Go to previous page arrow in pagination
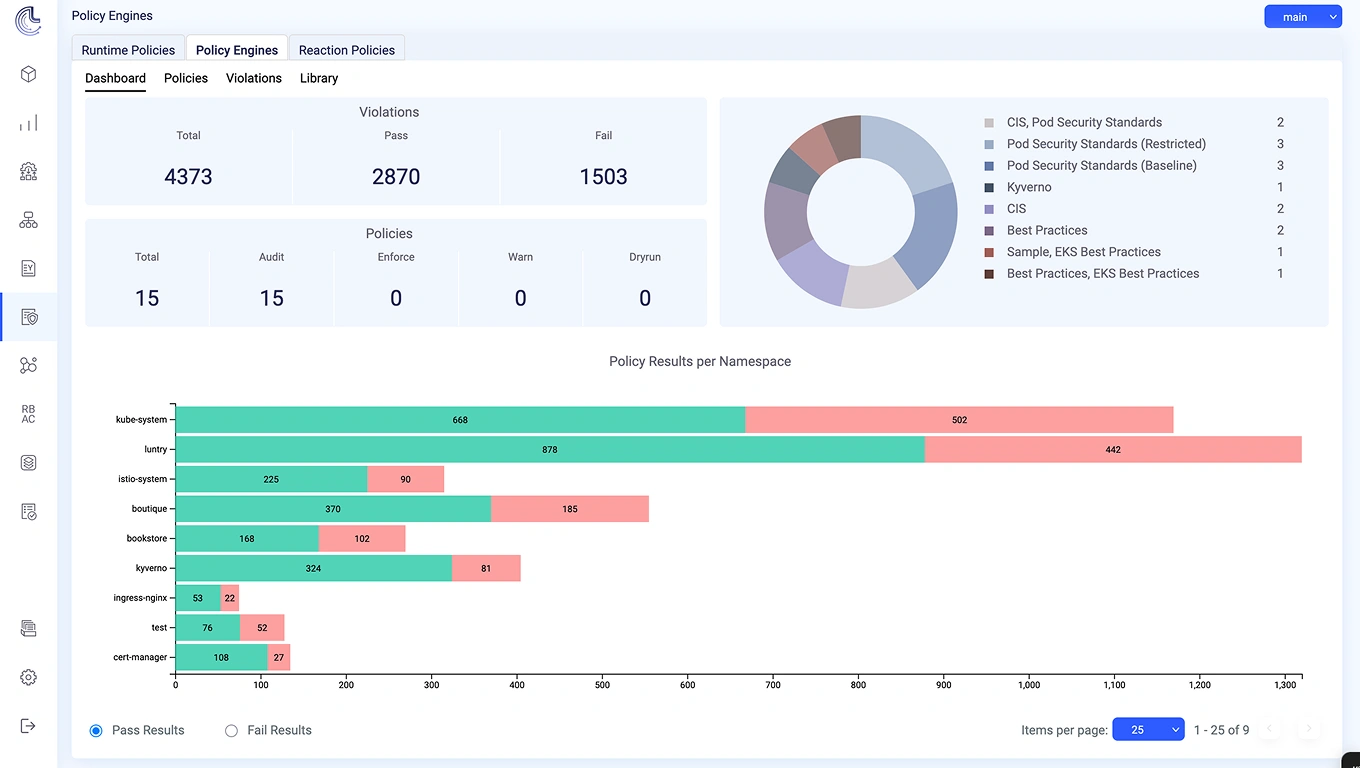This screenshot has height=768, width=1360. click(1270, 729)
